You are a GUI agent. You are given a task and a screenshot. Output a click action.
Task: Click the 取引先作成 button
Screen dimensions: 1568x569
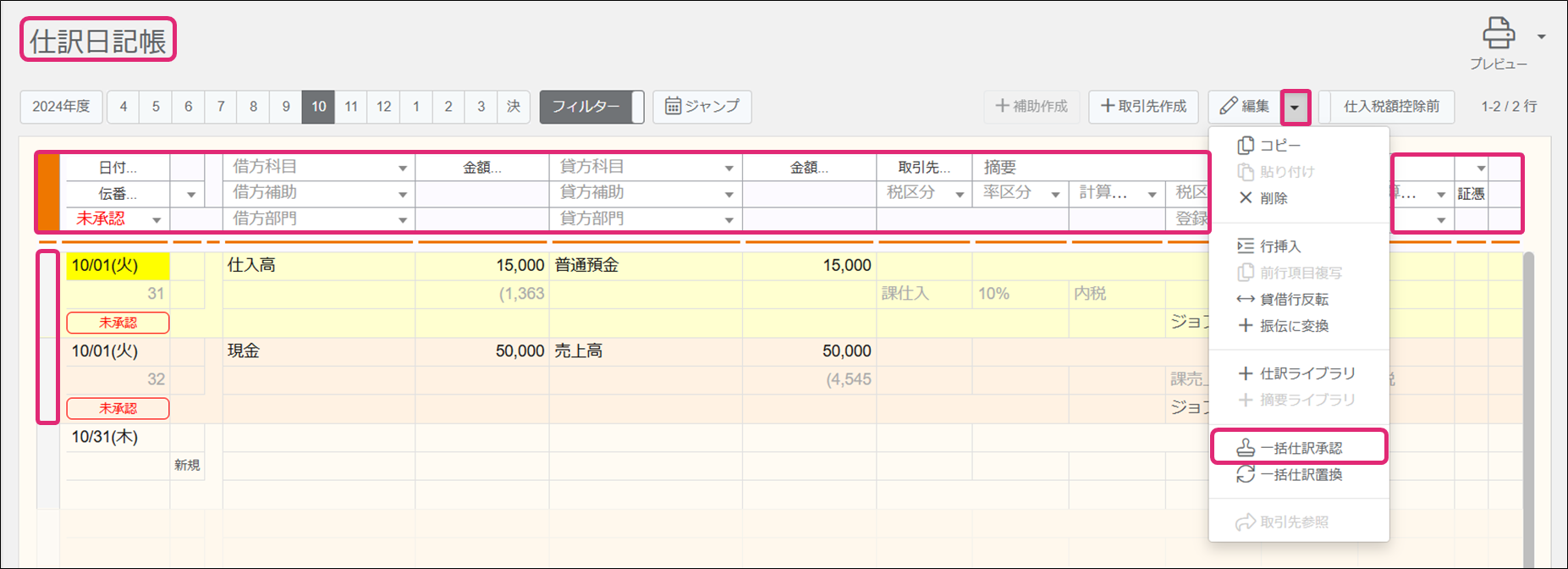point(1143,107)
